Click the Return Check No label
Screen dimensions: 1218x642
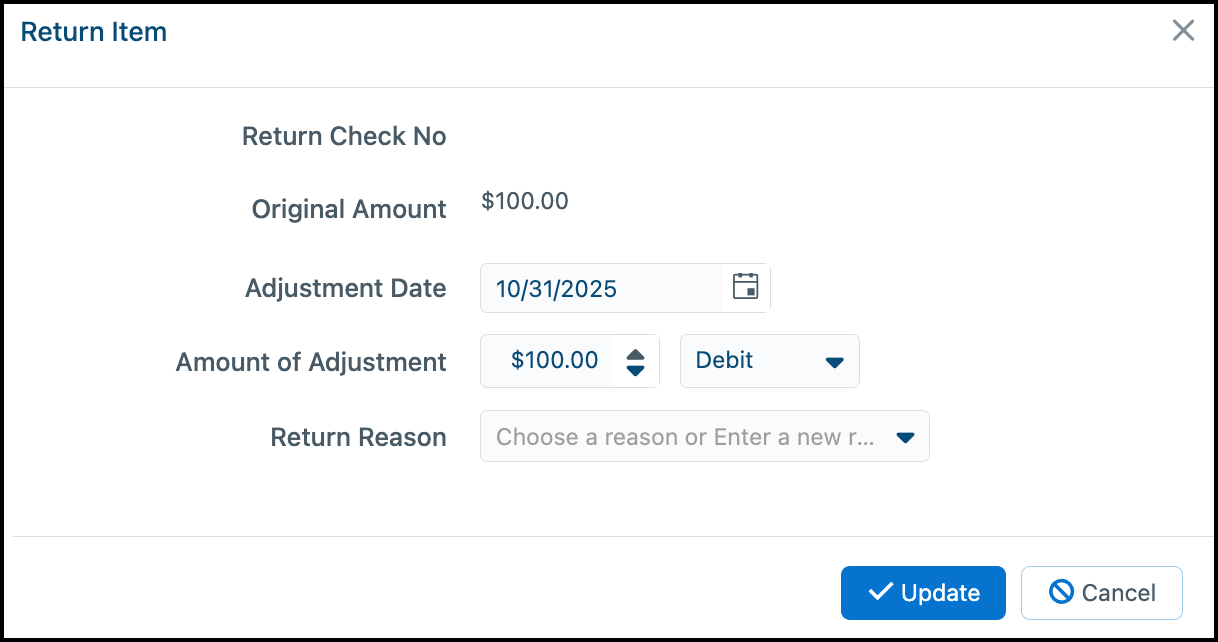coord(344,136)
